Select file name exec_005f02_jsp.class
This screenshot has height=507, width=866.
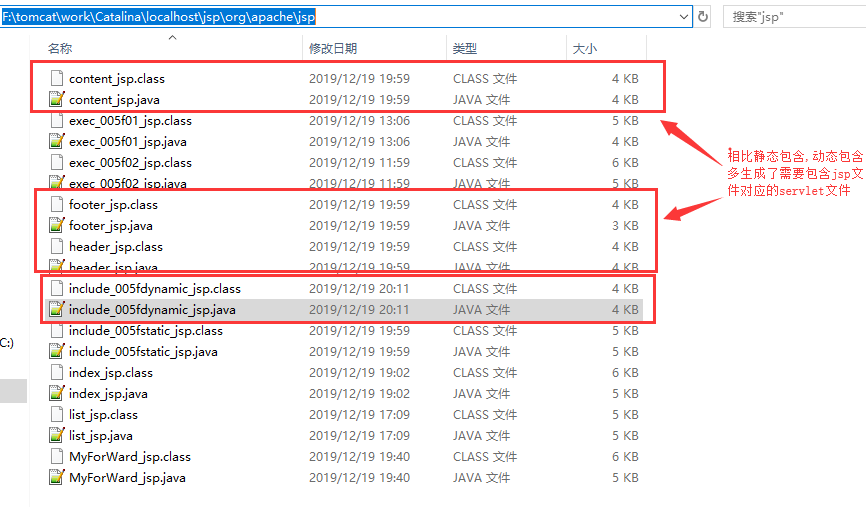pyautogui.click(x=130, y=163)
